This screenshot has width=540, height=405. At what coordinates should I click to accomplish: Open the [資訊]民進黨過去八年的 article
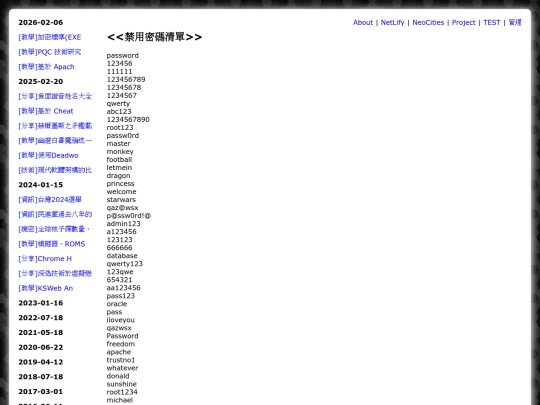55,215
